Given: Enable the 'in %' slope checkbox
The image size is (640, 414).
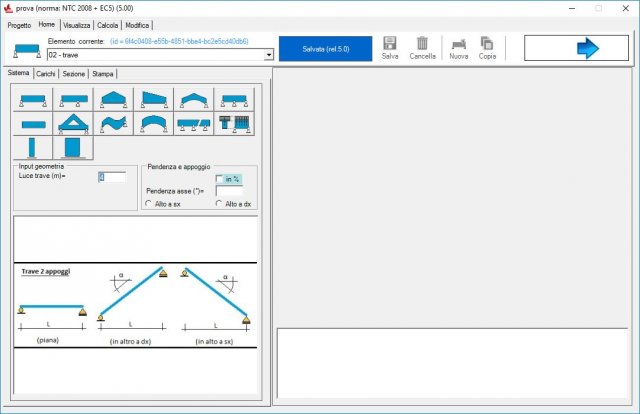Looking at the screenshot, I should click(x=221, y=179).
